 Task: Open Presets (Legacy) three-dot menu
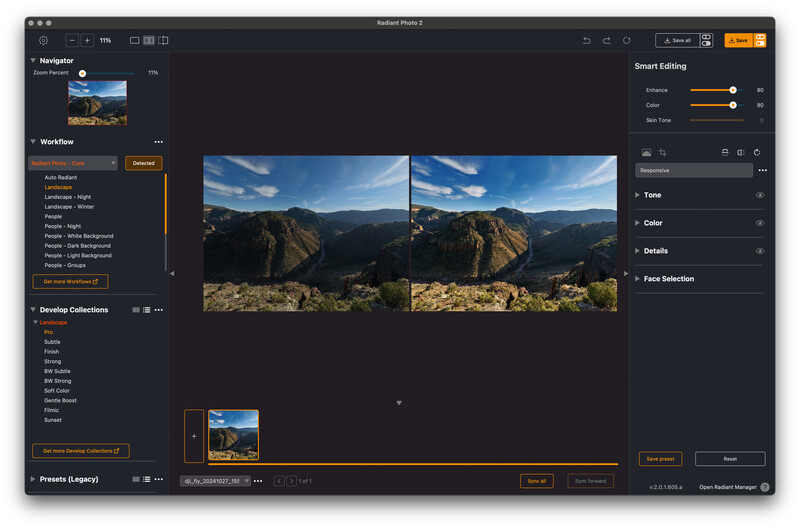click(x=159, y=479)
